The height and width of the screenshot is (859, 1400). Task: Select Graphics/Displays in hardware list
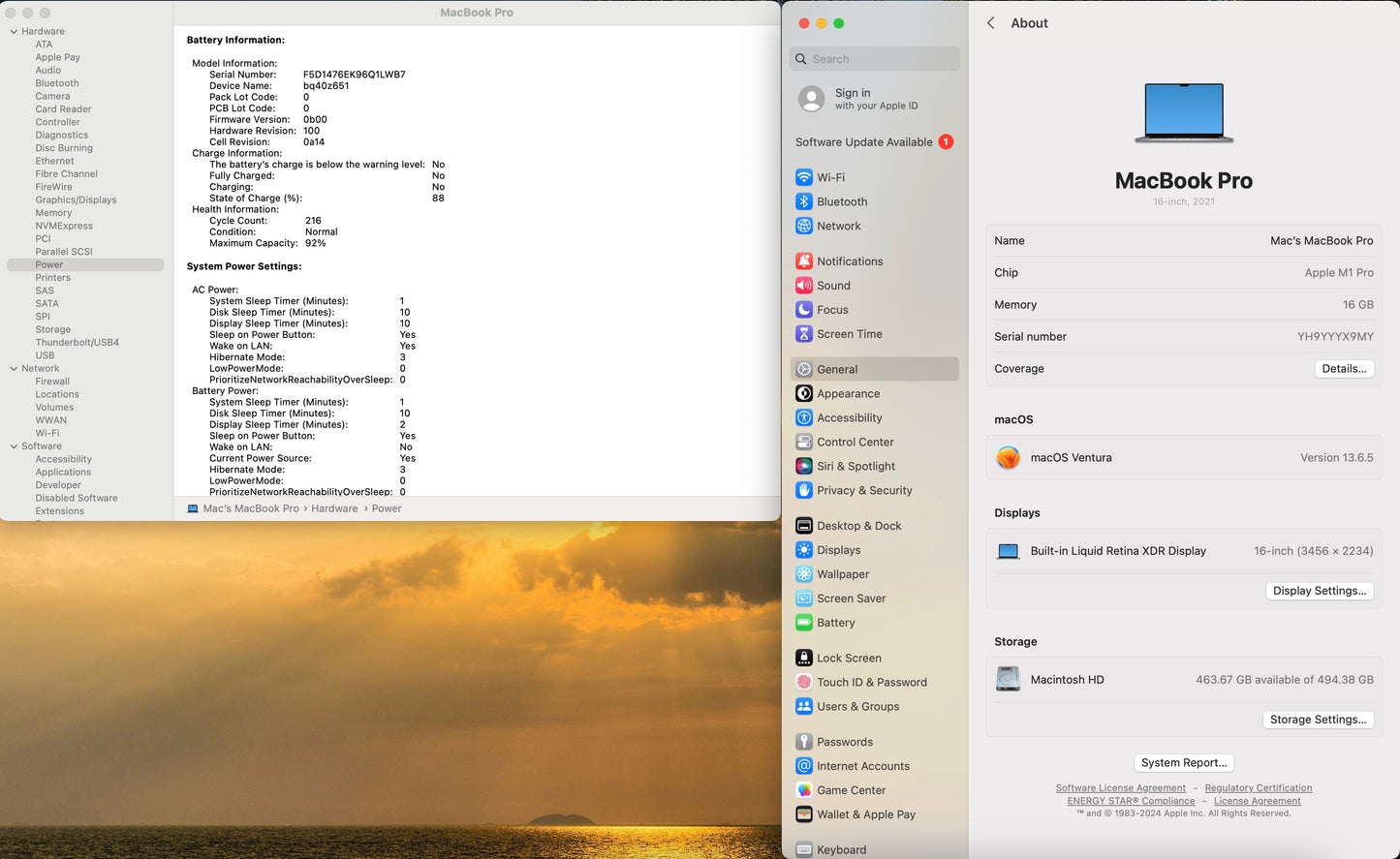[76, 199]
